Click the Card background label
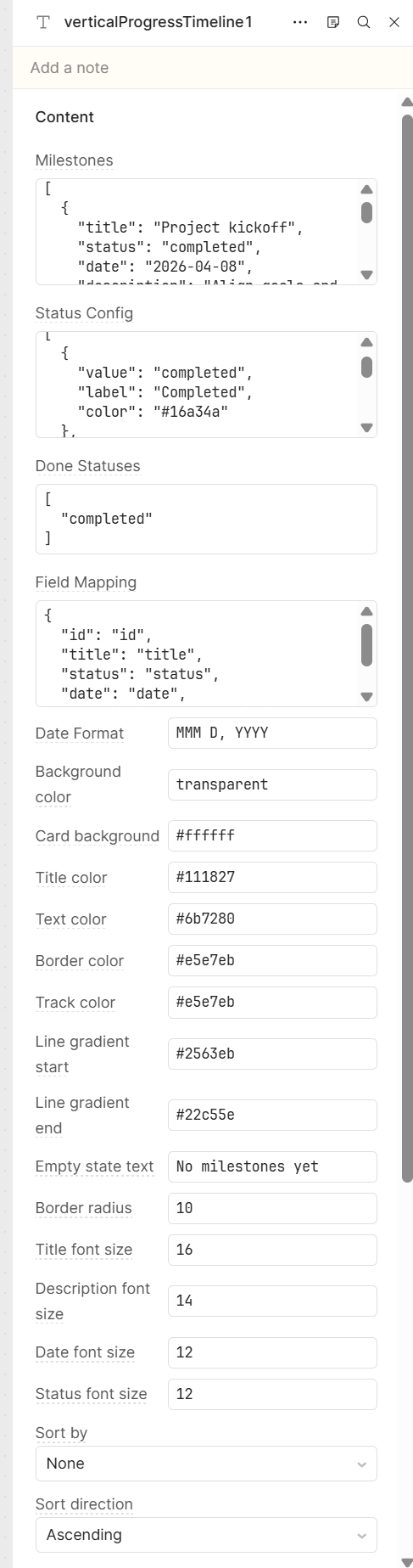 tap(98, 836)
